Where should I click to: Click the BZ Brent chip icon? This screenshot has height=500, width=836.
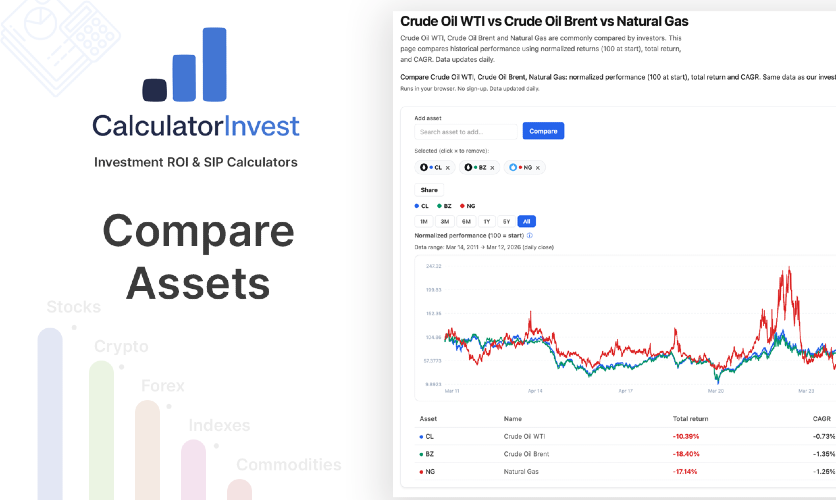tap(468, 167)
